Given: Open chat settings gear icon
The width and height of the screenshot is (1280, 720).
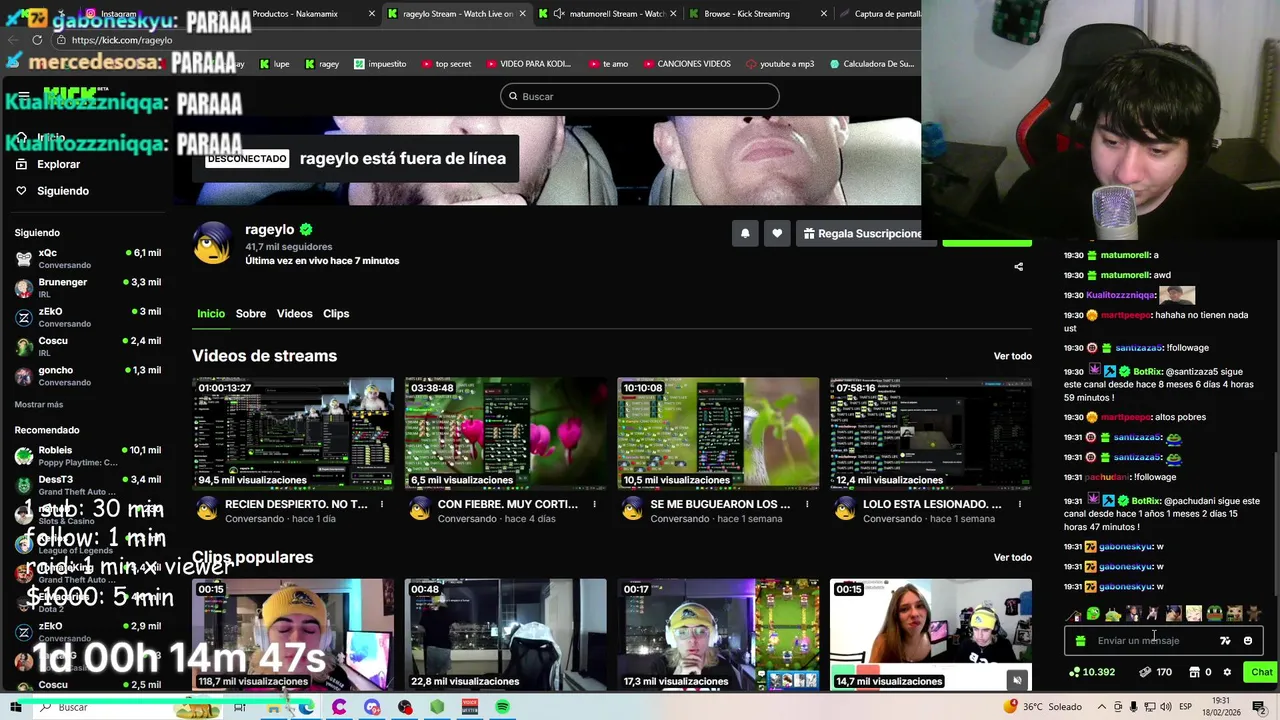Looking at the screenshot, I should tap(1227, 672).
